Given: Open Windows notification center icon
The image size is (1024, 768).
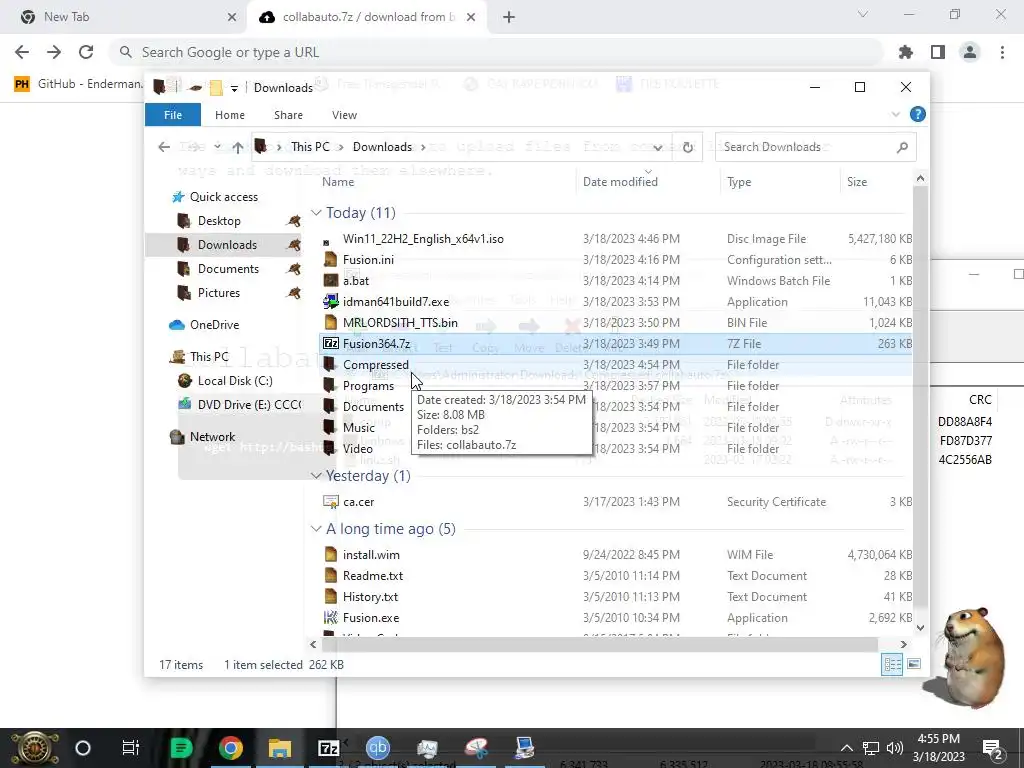Looking at the screenshot, I should point(992,749).
